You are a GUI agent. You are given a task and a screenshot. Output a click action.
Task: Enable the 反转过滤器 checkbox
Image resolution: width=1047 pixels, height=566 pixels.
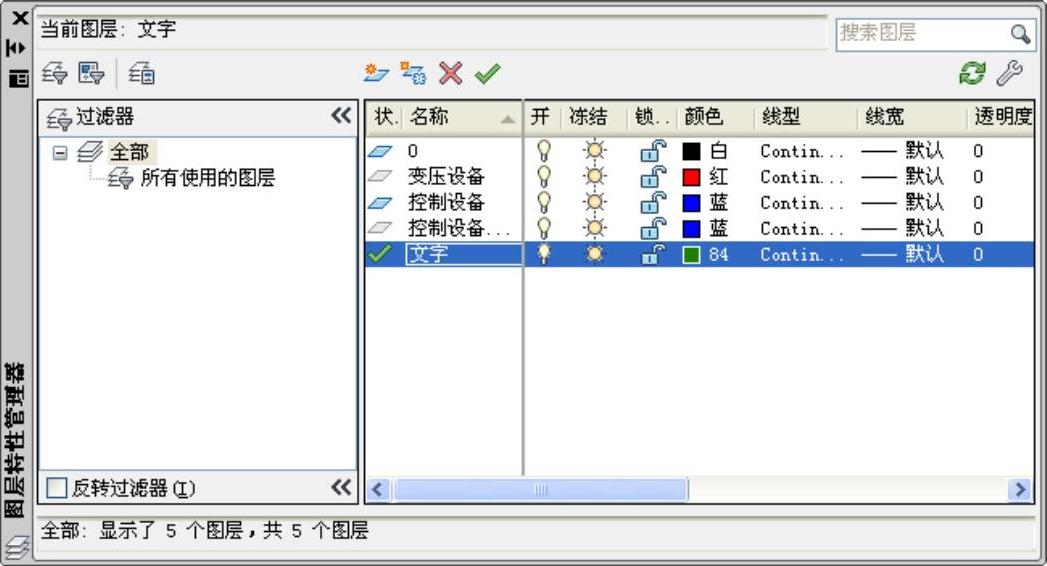[57, 488]
